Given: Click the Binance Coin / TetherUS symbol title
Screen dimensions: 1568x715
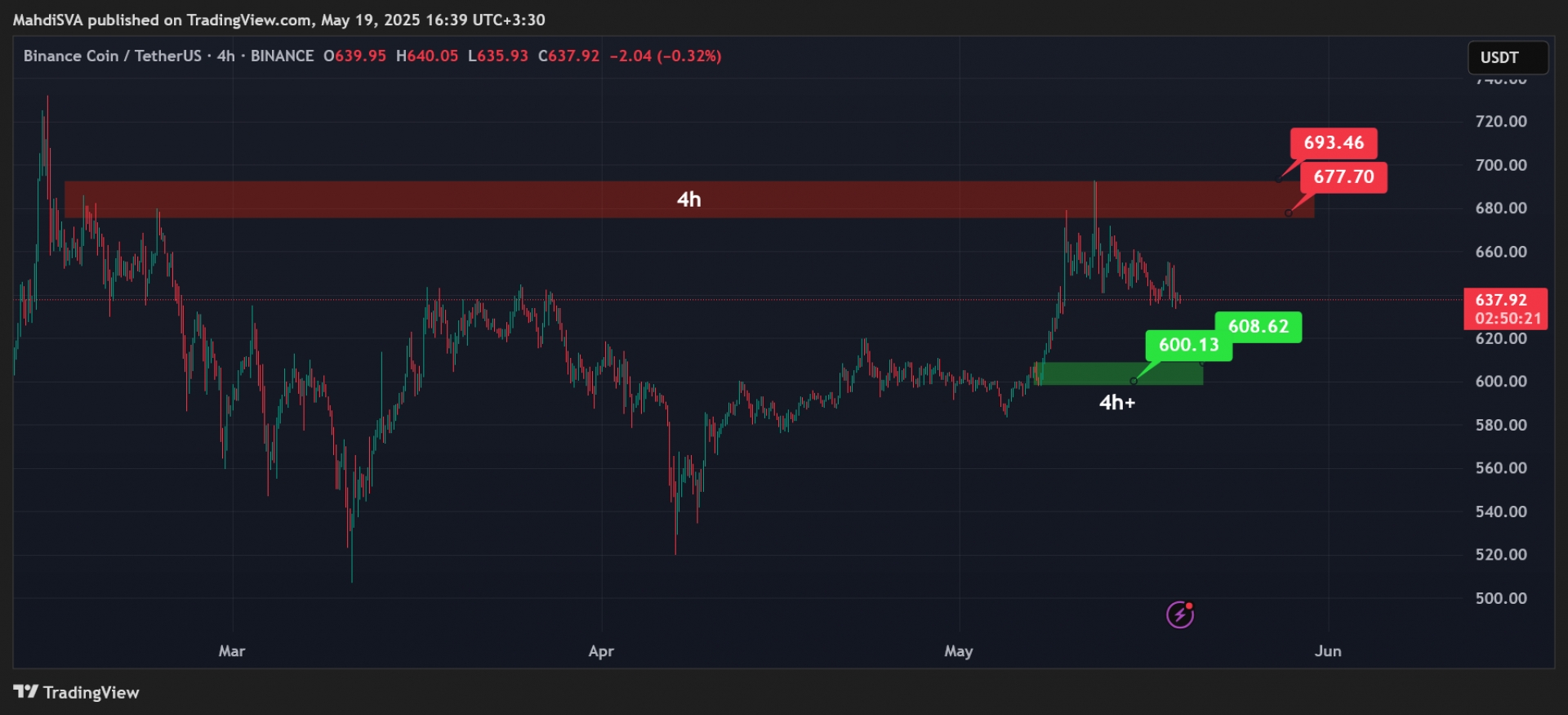Looking at the screenshot, I should point(112,56).
